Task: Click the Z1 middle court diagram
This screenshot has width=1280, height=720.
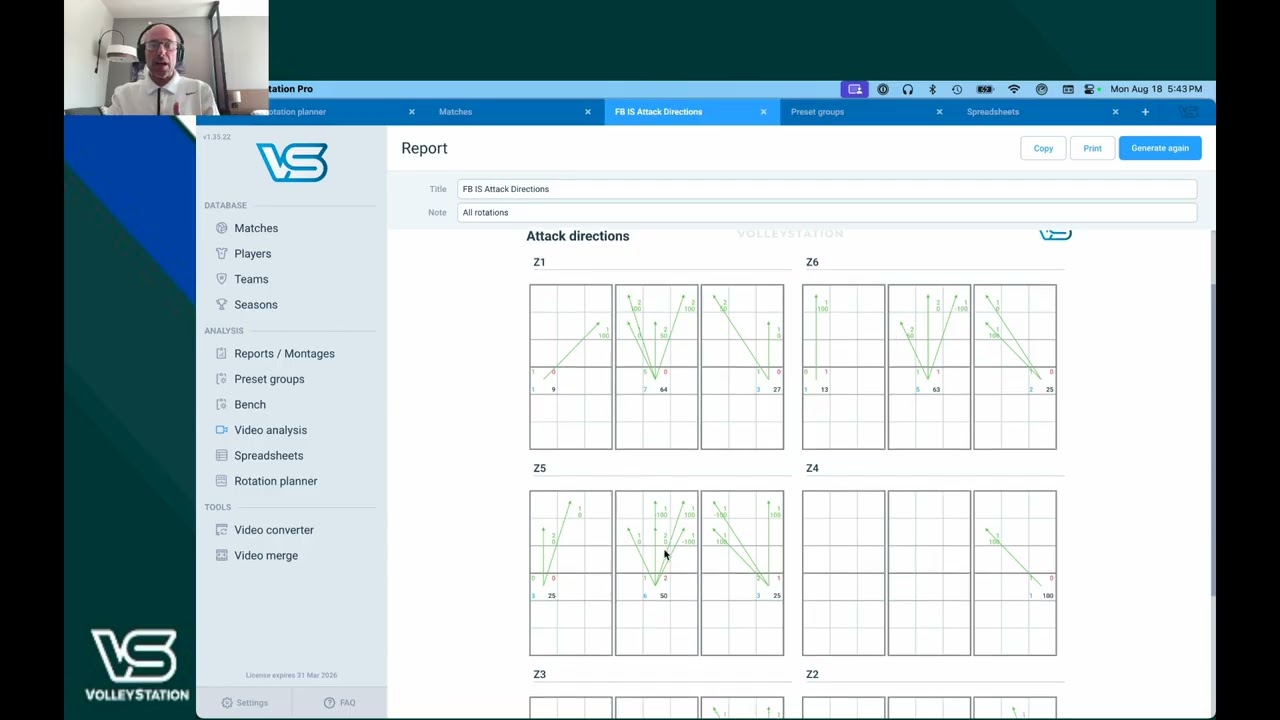Action: pos(656,367)
